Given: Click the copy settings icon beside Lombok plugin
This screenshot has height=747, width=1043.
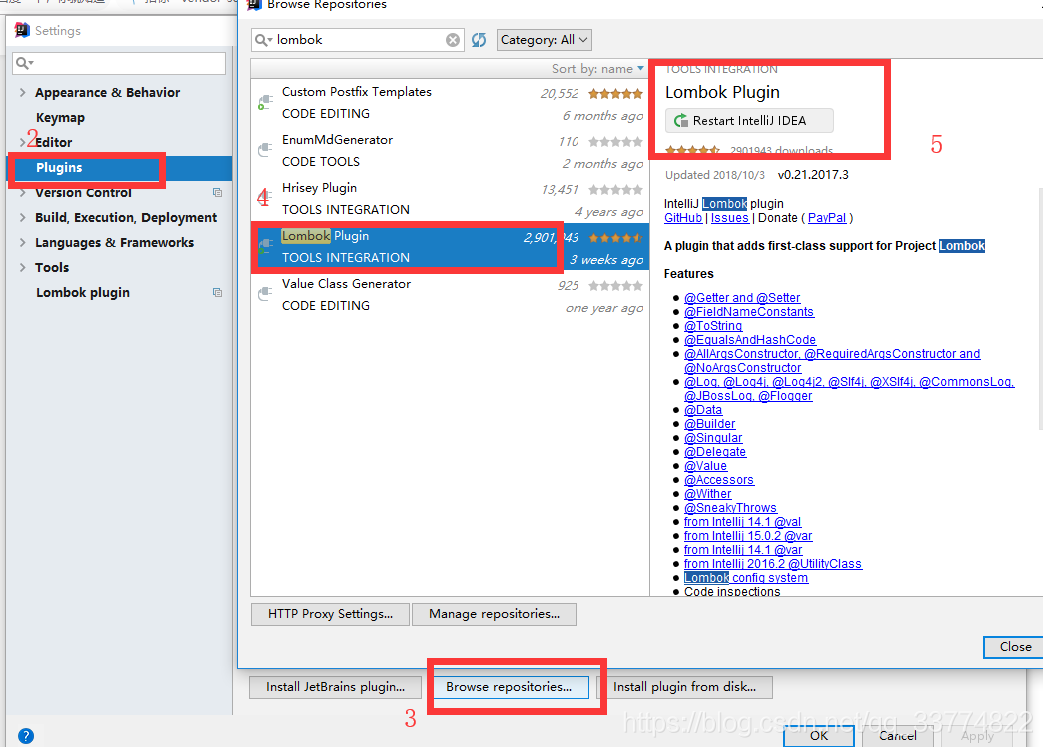Looking at the screenshot, I should (217, 292).
